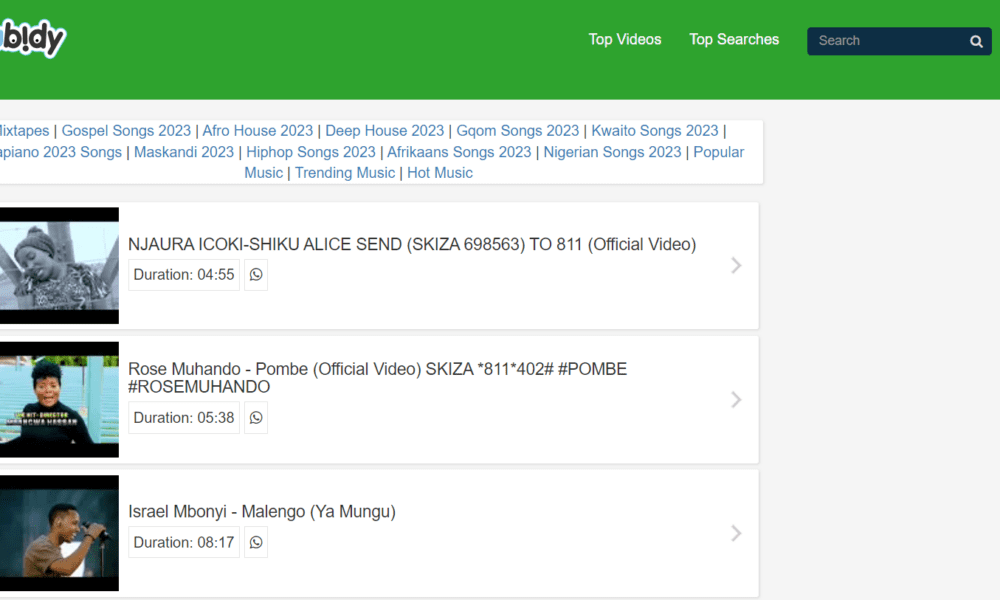This screenshot has width=1000, height=600.
Task: Share NJAURA ICOKI video via WhatsApp icon
Action: [x=256, y=275]
